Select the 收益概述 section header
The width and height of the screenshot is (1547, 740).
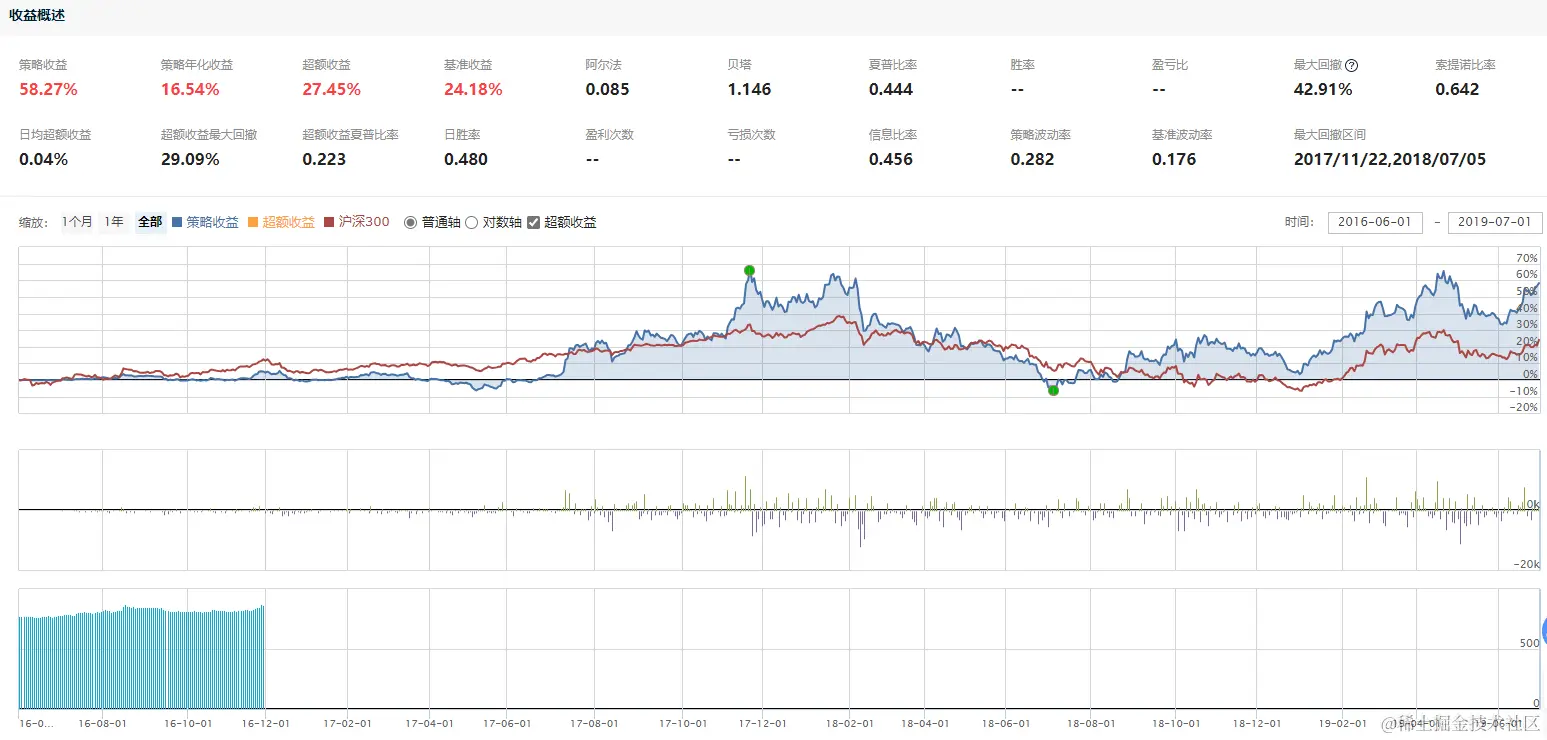(x=38, y=15)
